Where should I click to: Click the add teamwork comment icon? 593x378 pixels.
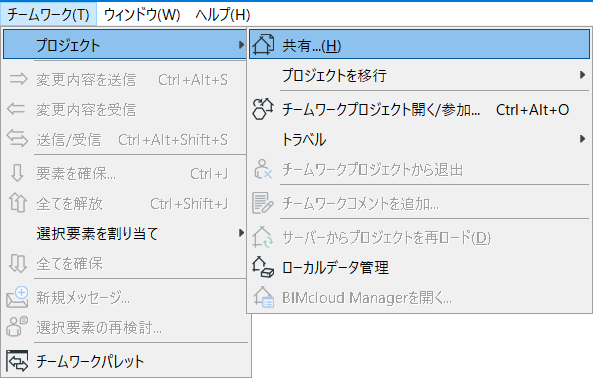click(262, 203)
